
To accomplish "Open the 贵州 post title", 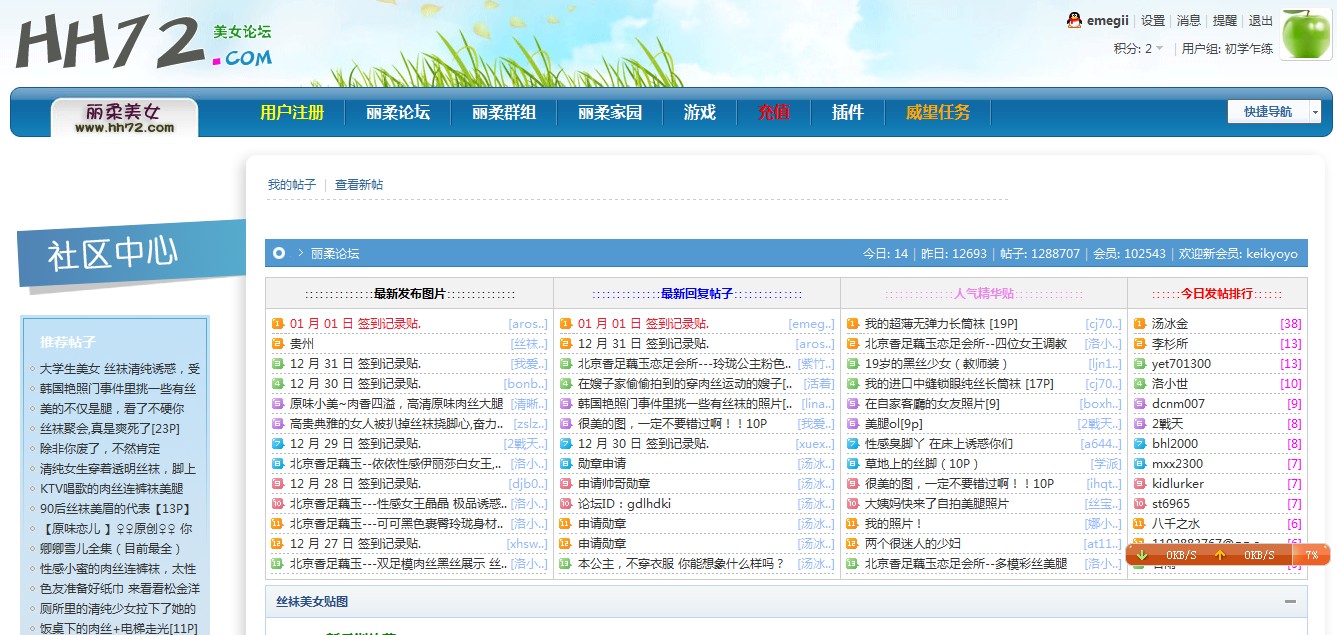I will [x=302, y=344].
